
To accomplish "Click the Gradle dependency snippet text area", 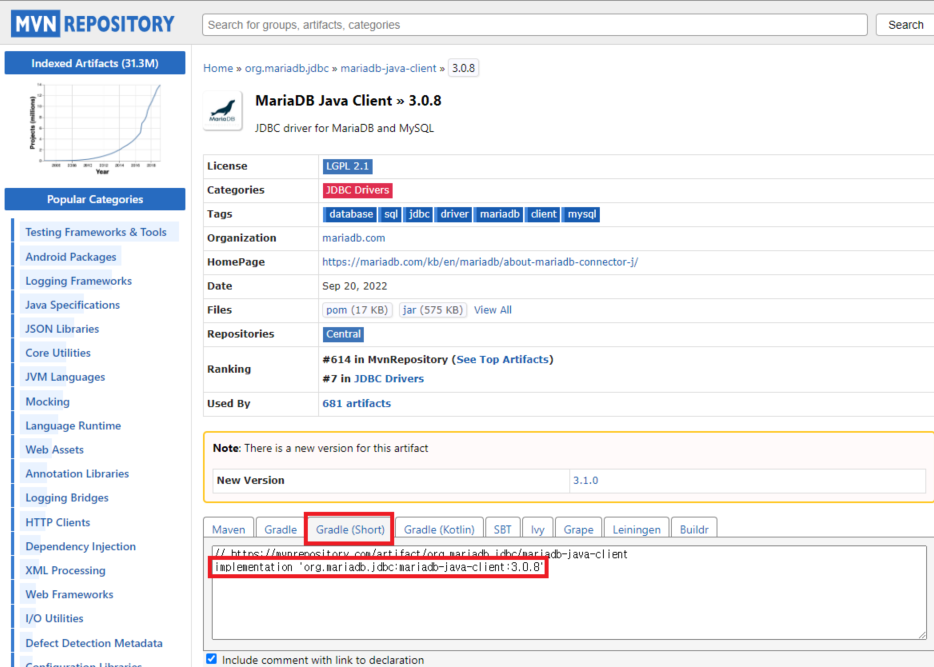I will click(x=569, y=593).
